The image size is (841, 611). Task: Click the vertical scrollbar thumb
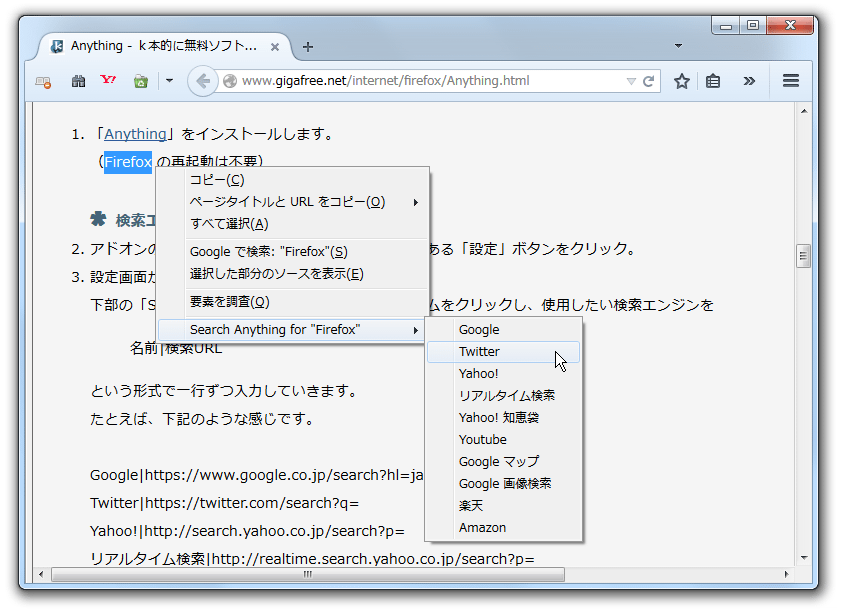[803, 256]
